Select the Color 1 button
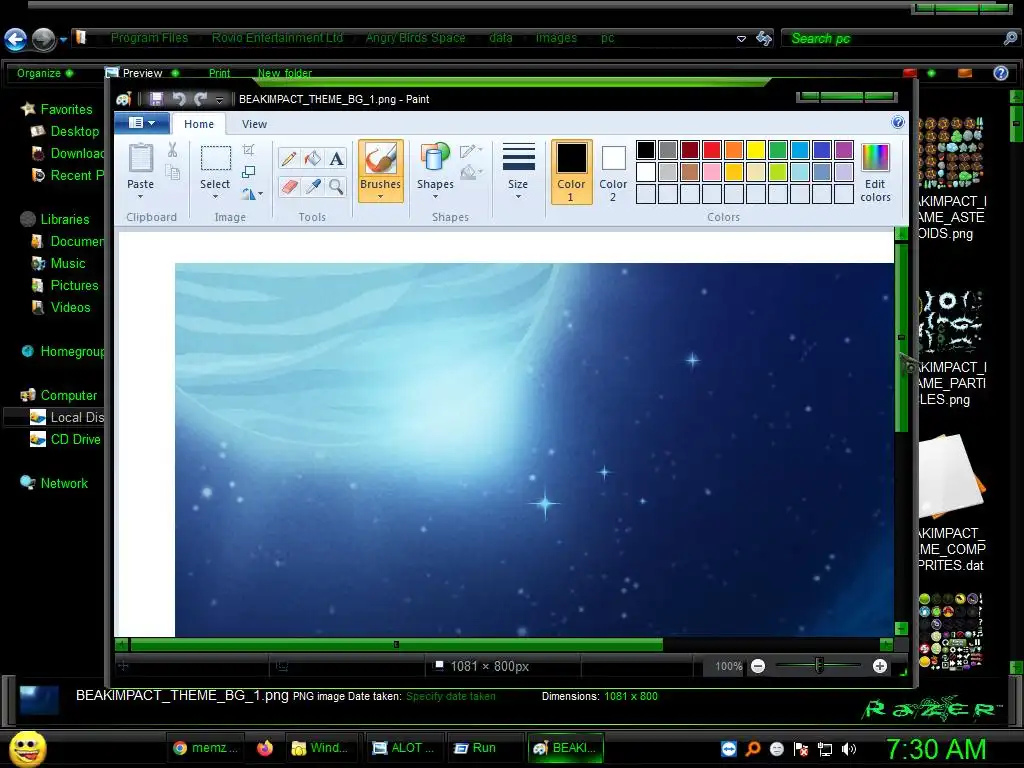 click(571, 171)
